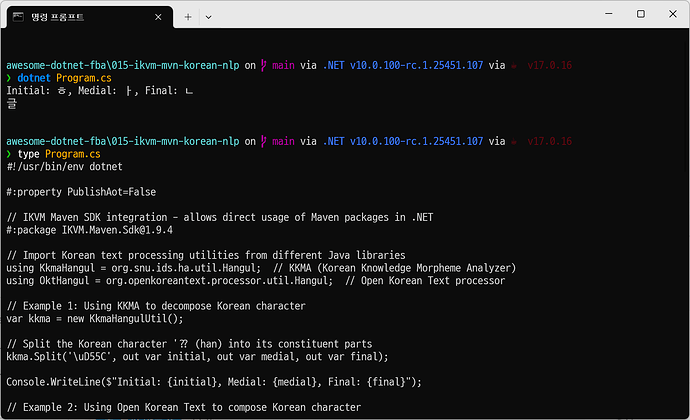Click the 'type Program.cs' command line
Screen dimensions: 690x420
54,154
